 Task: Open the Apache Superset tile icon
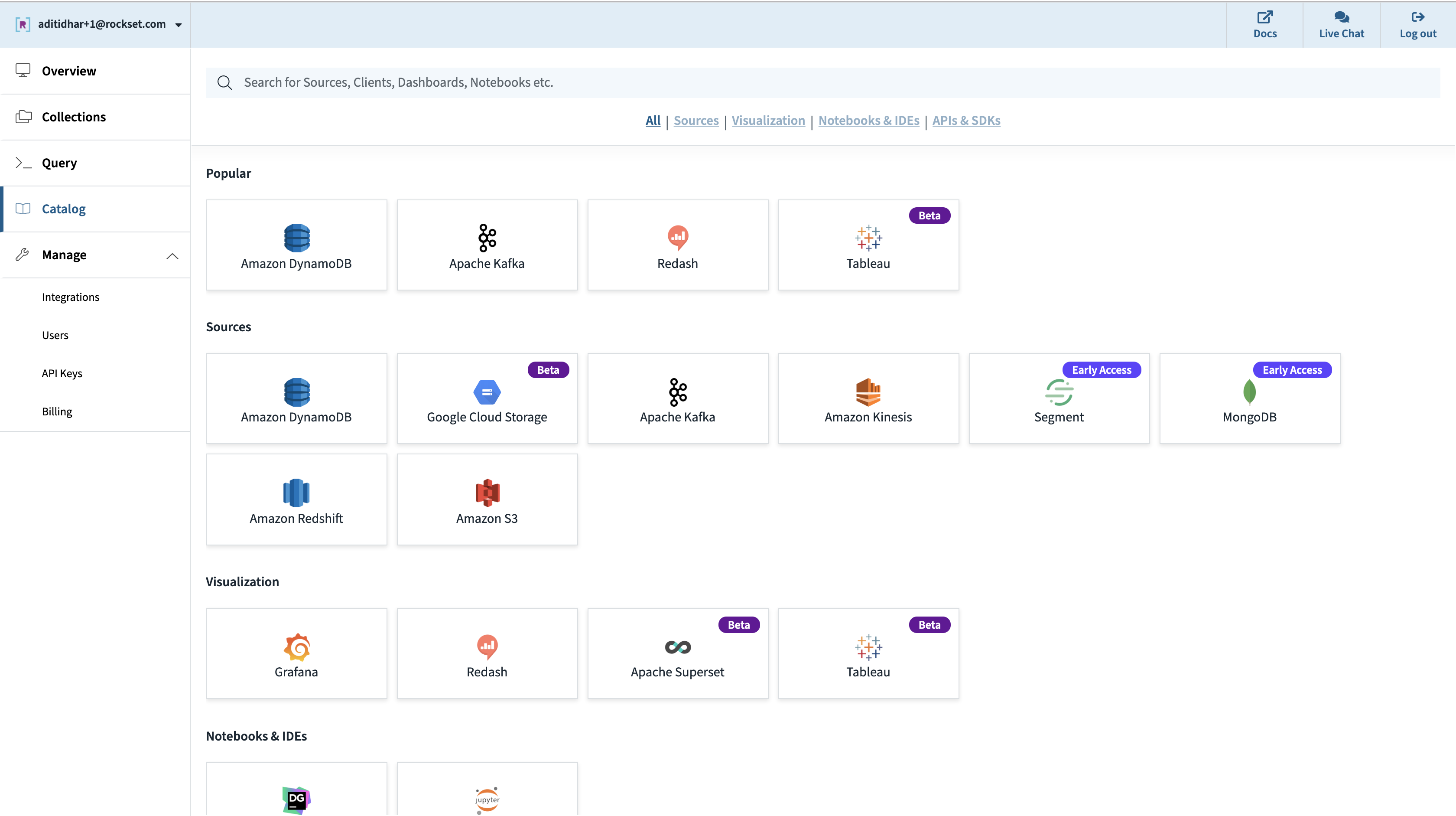[677, 647]
